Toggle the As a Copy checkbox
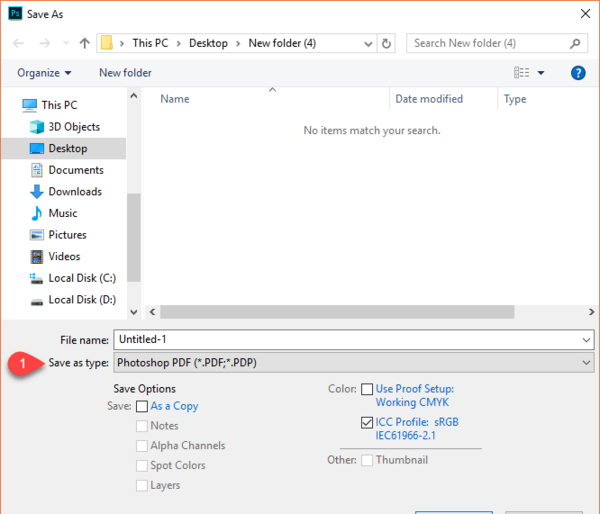 click(x=142, y=406)
